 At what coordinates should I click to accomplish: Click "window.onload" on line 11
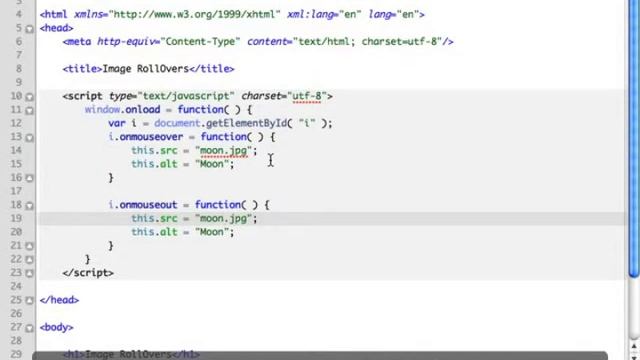click(x=122, y=109)
